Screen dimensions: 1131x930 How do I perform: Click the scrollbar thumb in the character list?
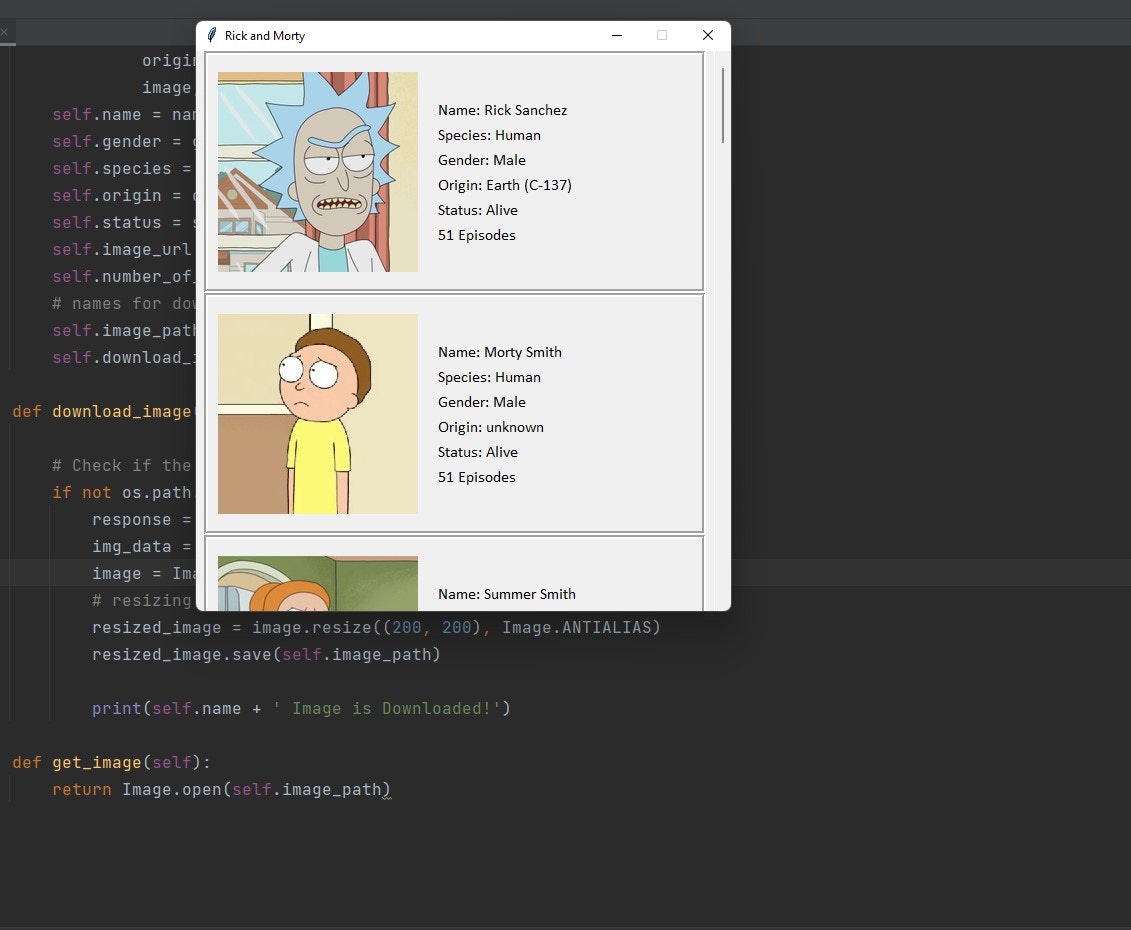(723, 105)
